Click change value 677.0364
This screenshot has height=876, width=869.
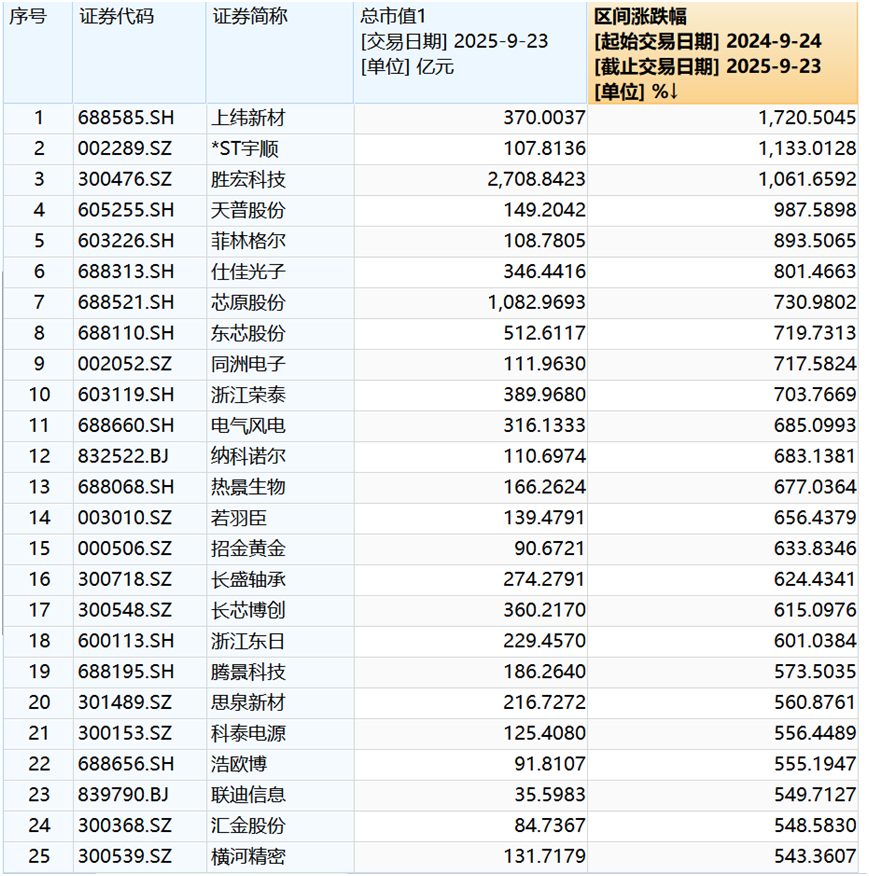tap(815, 487)
